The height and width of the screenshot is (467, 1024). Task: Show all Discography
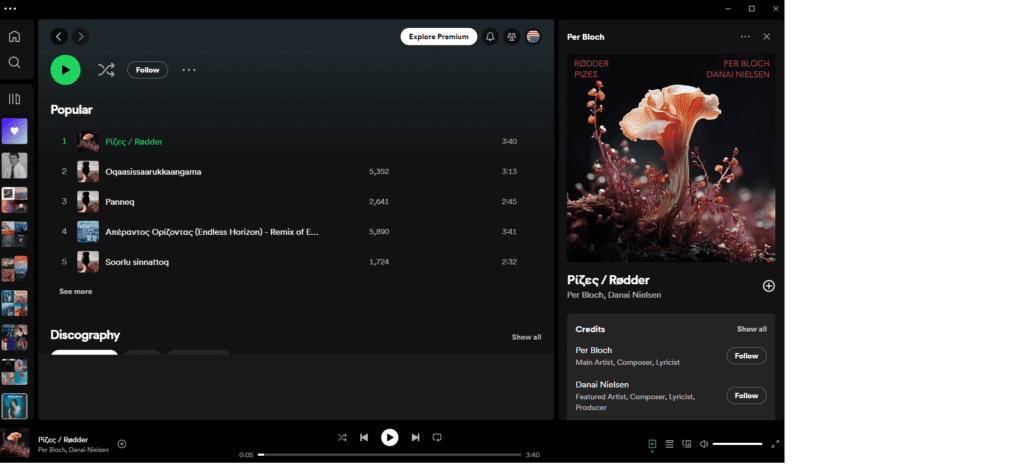point(526,337)
